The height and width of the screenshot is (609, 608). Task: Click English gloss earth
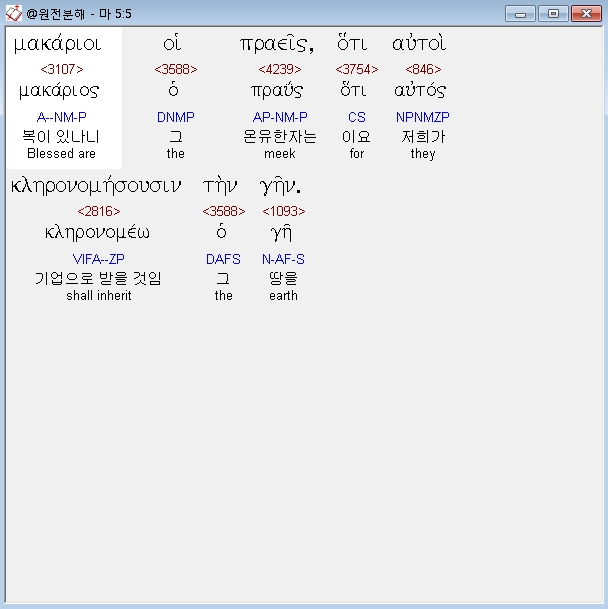284,296
